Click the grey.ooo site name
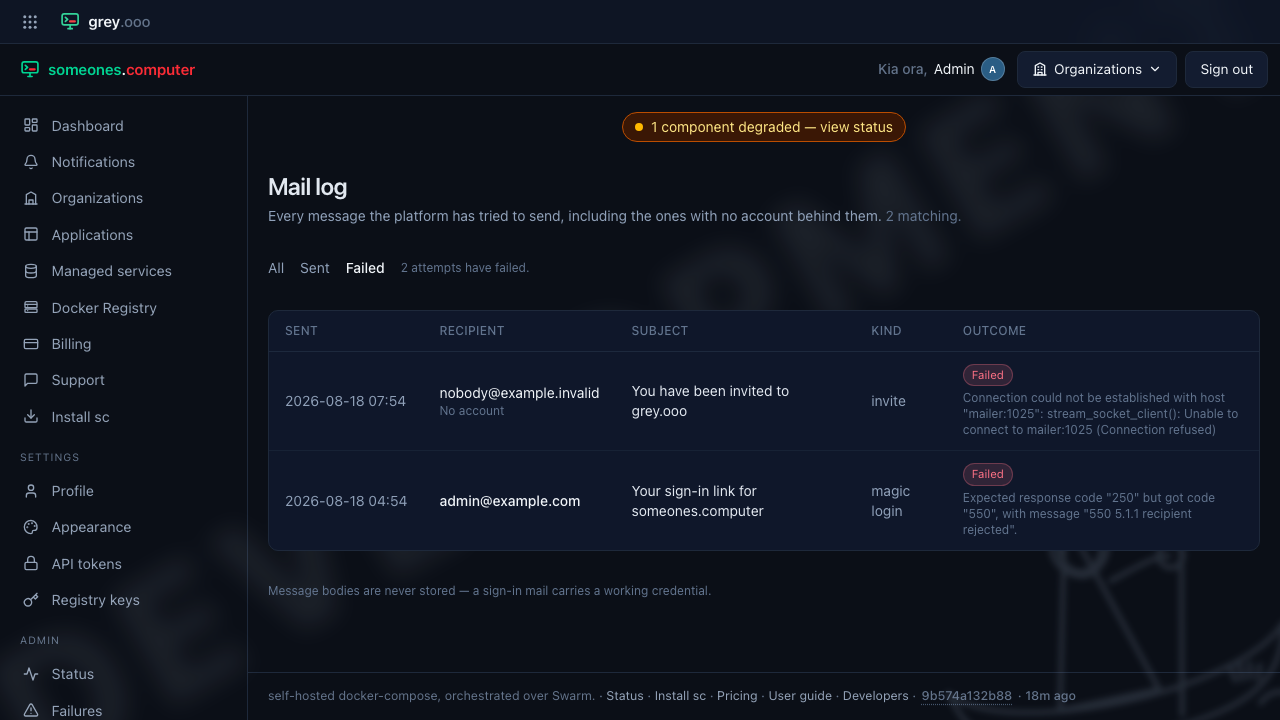 point(119,21)
